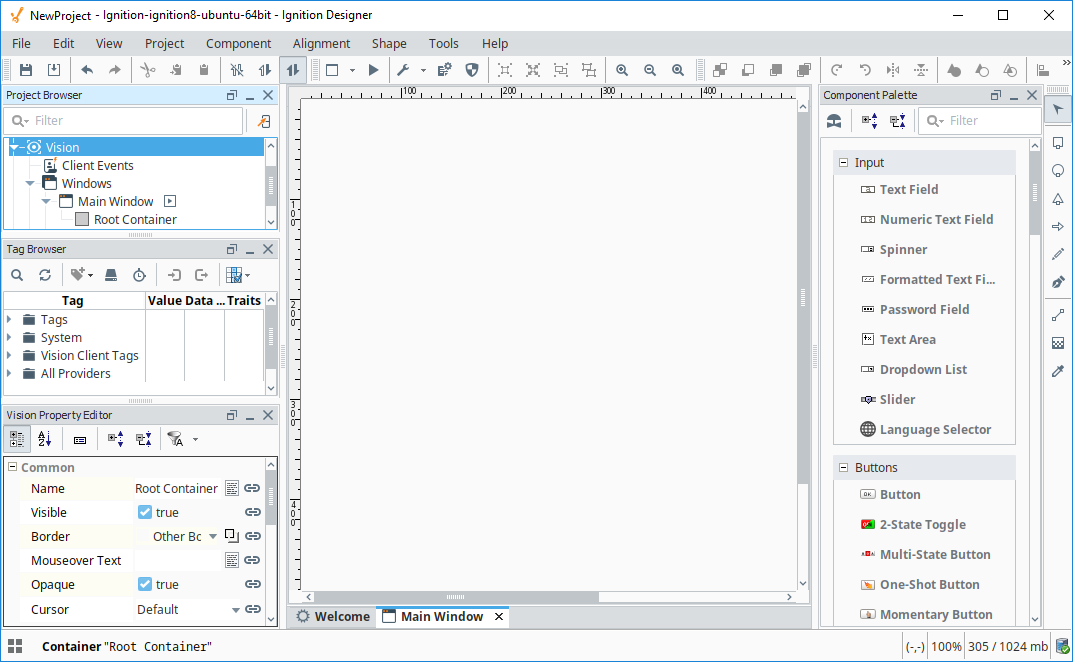Toggle the Visible property checkbox
Screen dimensions: 1073x662
[144, 512]
